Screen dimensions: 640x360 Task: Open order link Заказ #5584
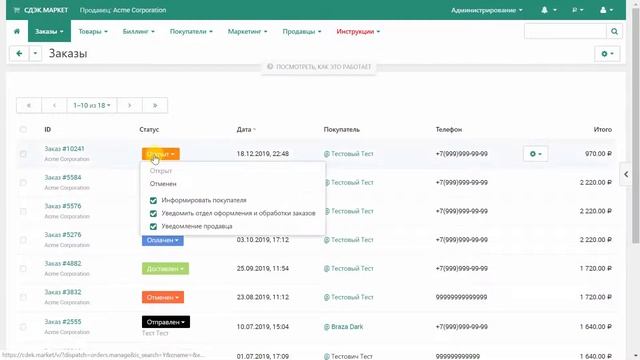63,177
